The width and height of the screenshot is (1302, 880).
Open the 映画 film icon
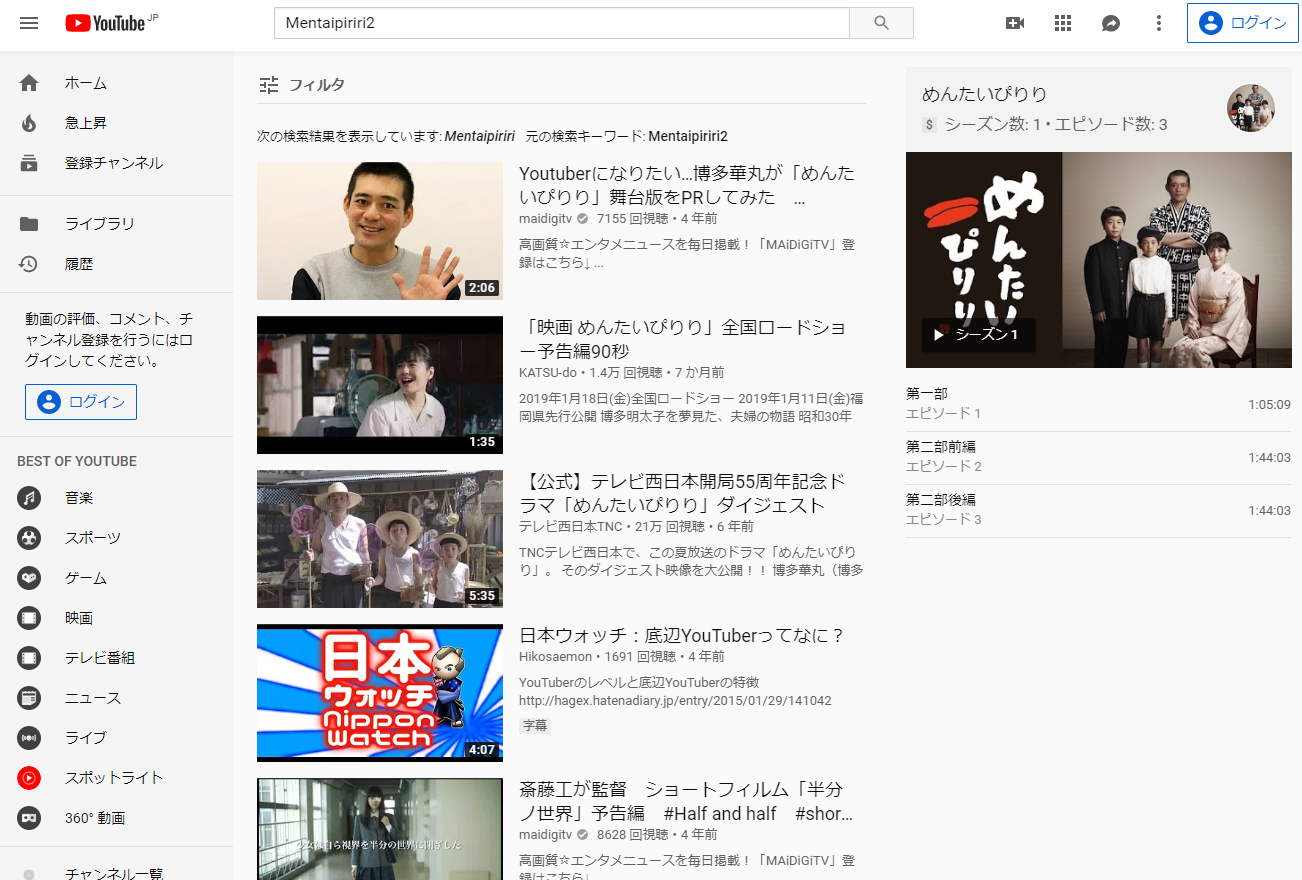point(29,618)
